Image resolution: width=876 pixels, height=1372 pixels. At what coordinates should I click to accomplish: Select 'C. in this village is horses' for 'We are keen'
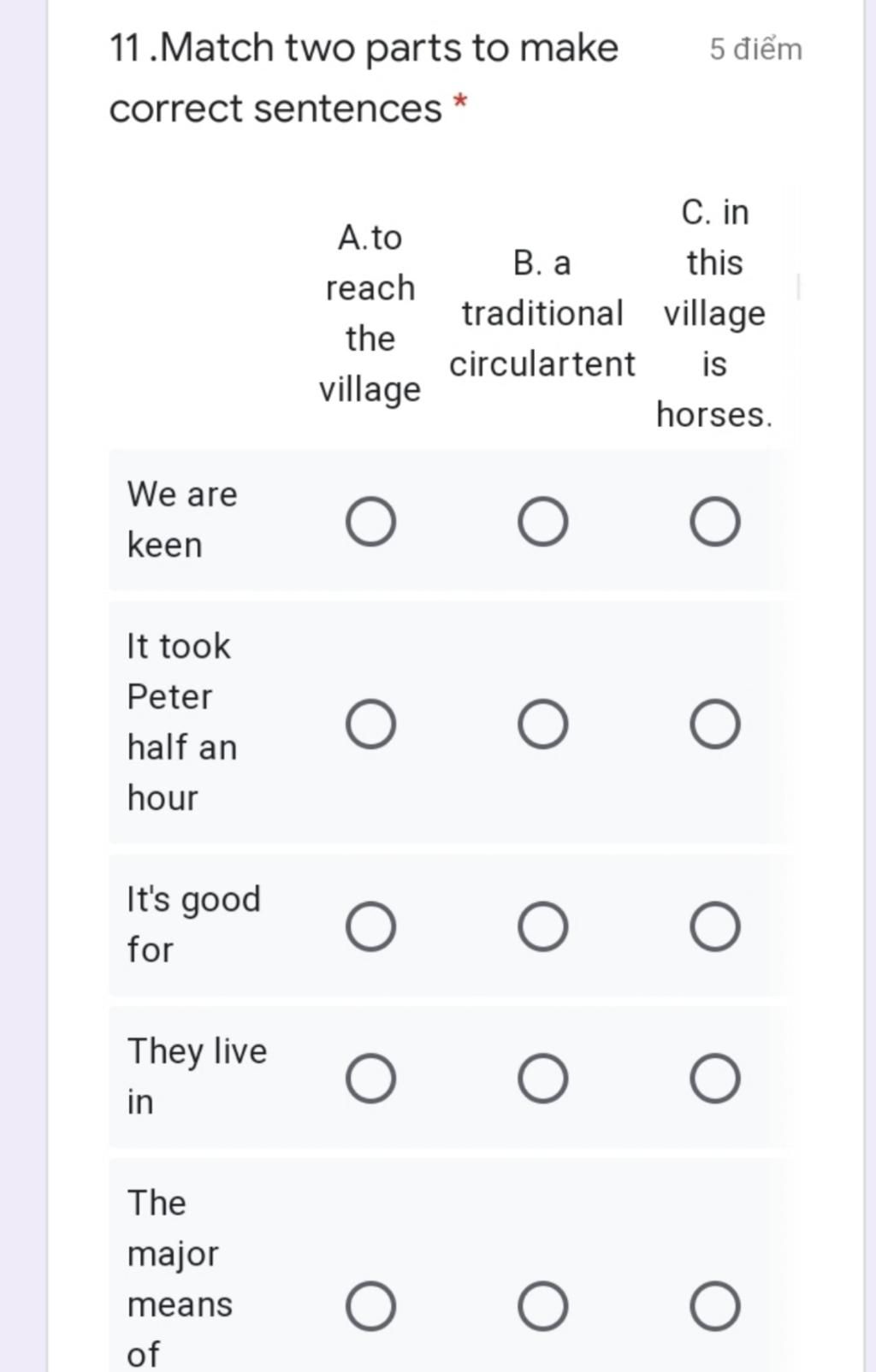click(x=715, y=522)
